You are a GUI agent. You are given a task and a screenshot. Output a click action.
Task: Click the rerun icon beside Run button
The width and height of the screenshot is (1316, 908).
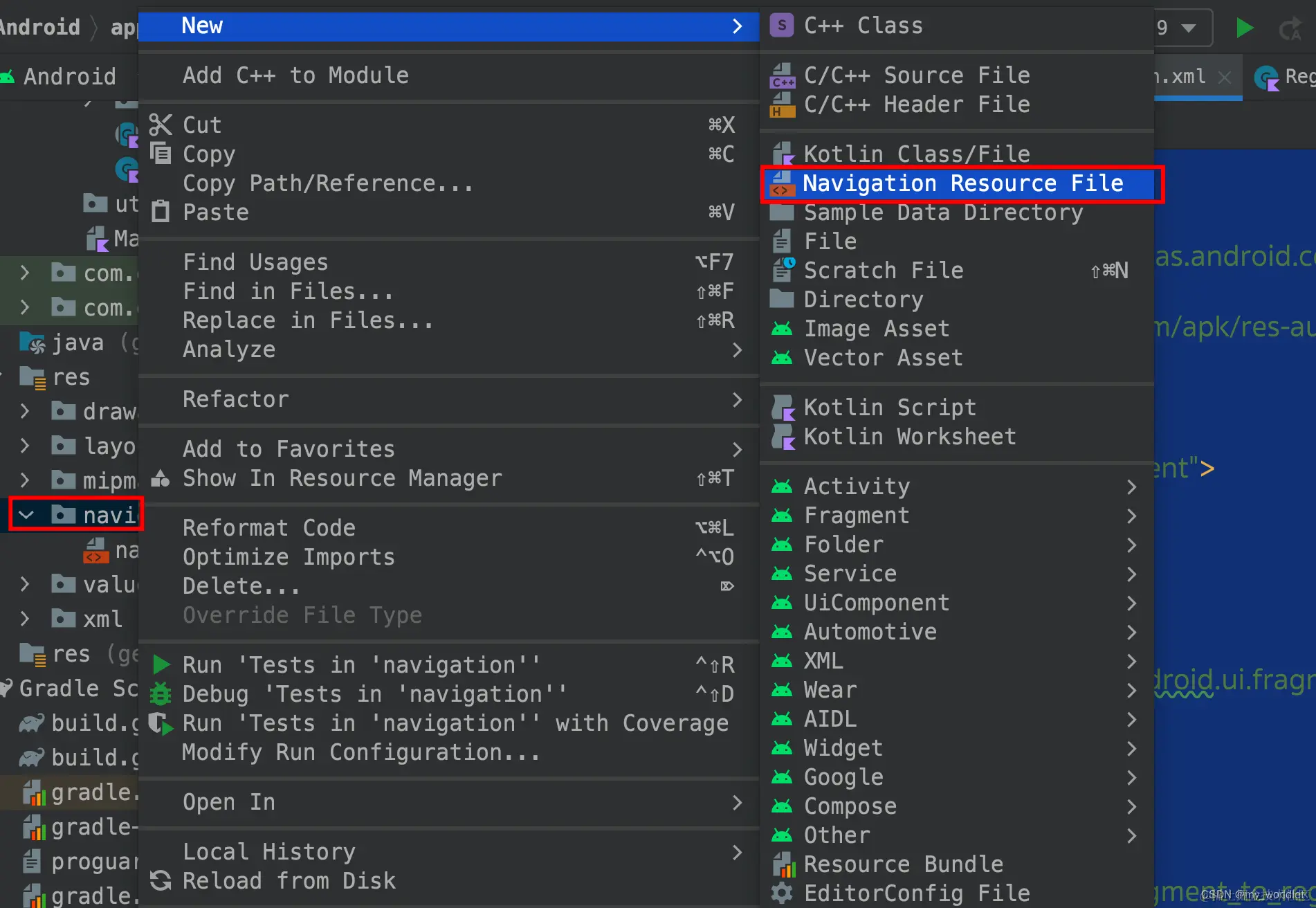tap(1290, 29)
